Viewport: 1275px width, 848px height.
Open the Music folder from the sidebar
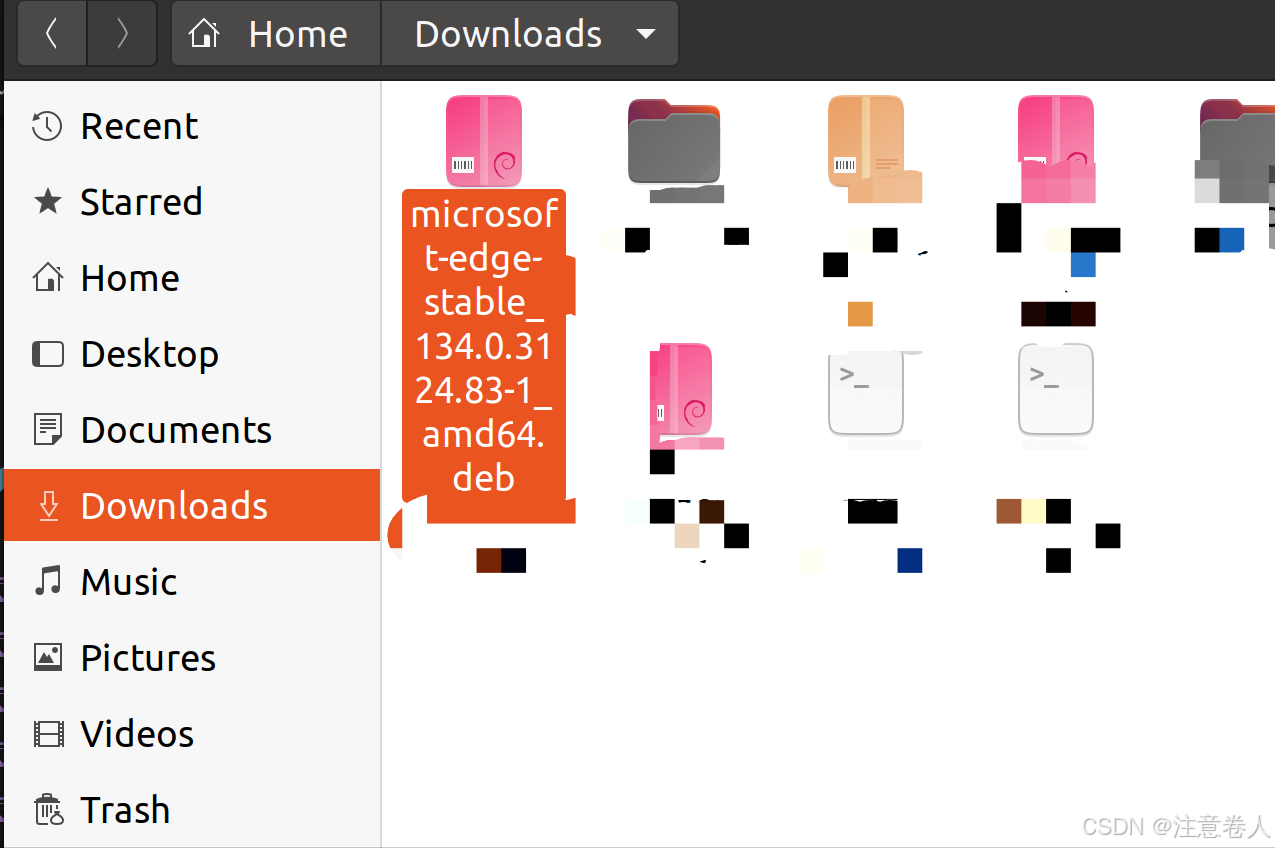tap(128, 582)
